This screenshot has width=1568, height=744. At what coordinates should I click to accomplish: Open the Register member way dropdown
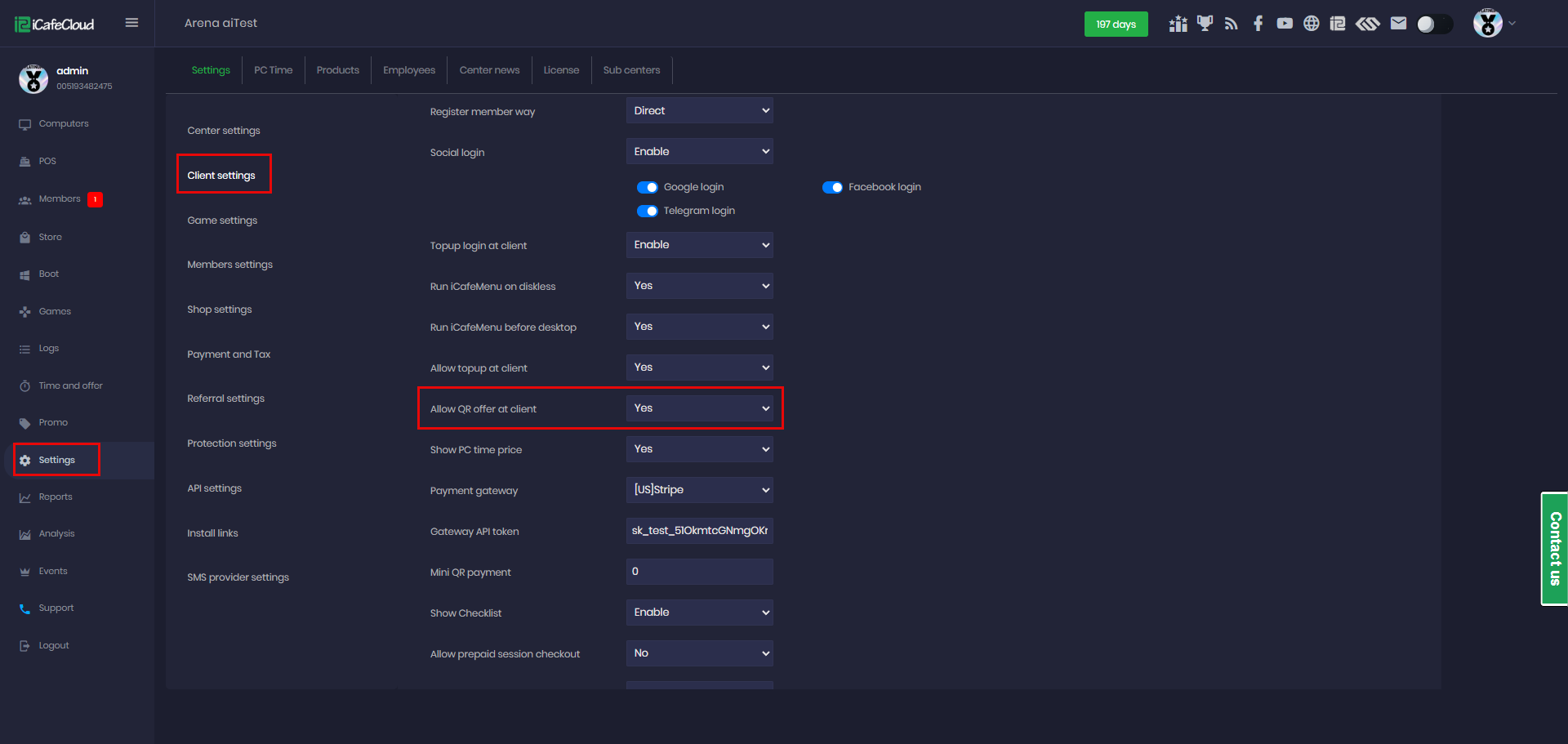tap(699, 111)
